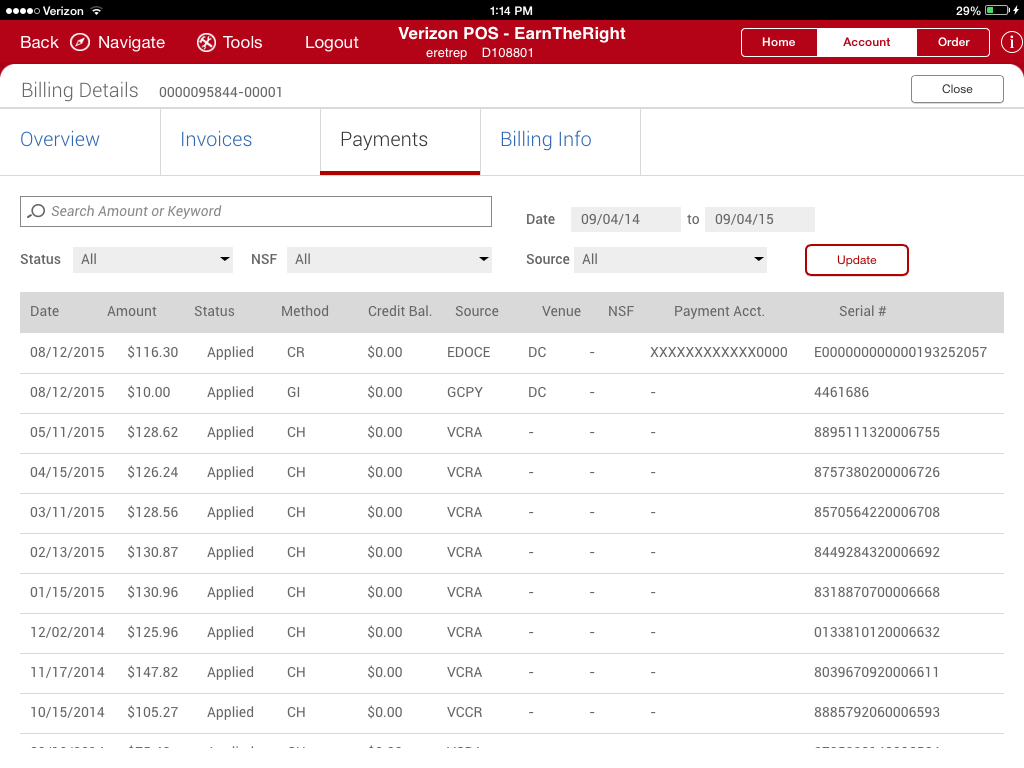Click the Update button
This screenshot has height=768, width=1024.
coord(857,260)
